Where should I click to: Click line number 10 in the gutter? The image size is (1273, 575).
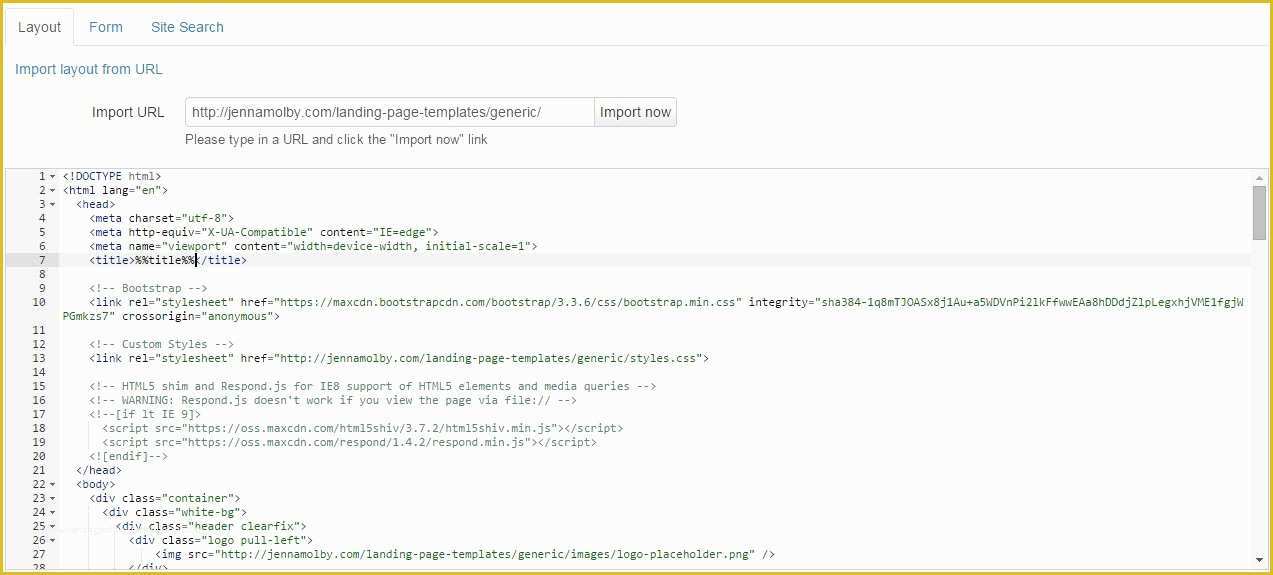39,302
